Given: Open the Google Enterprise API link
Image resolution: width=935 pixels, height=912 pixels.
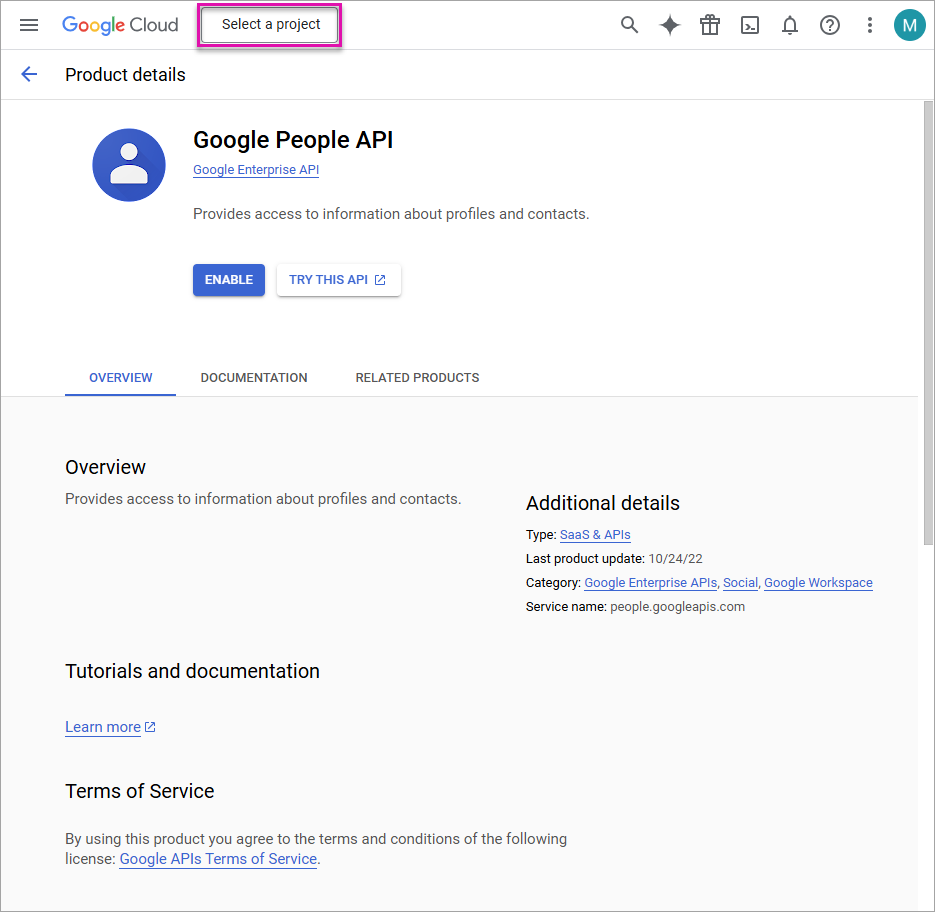Looking at the screenshot, I should tap(255, 169).
